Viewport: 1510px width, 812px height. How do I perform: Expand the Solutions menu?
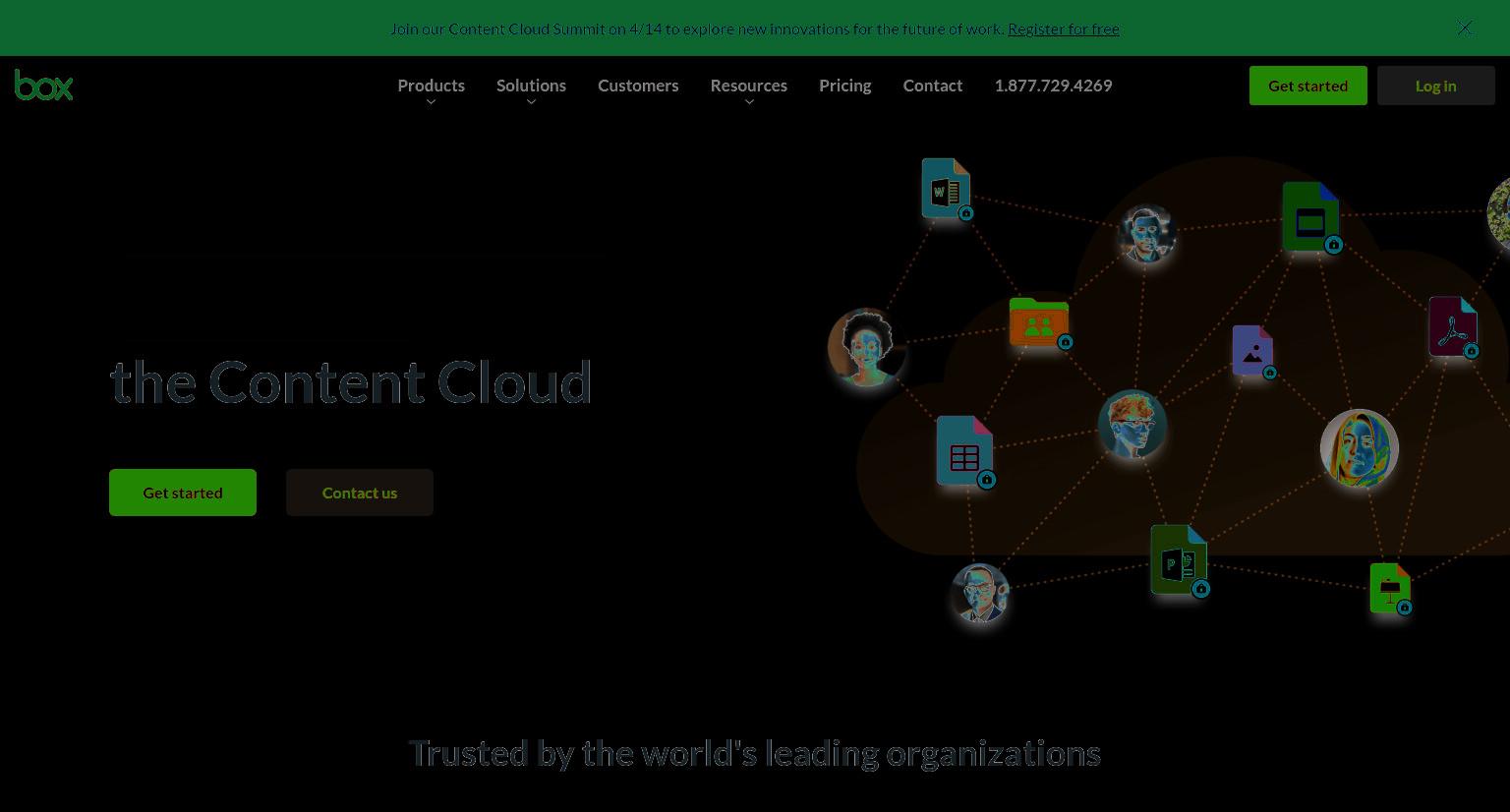(531, 86)
